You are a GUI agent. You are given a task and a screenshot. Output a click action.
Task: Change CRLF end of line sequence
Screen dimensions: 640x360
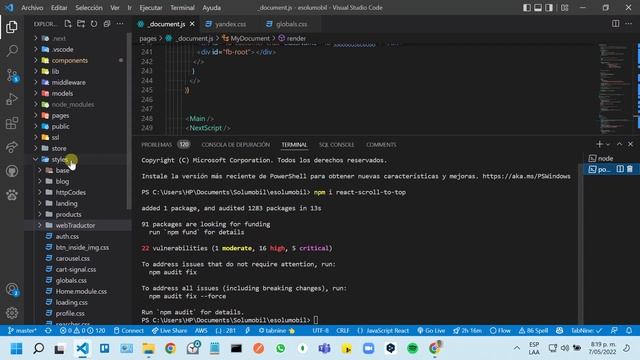pyautogui.click(x=343, y=331)
